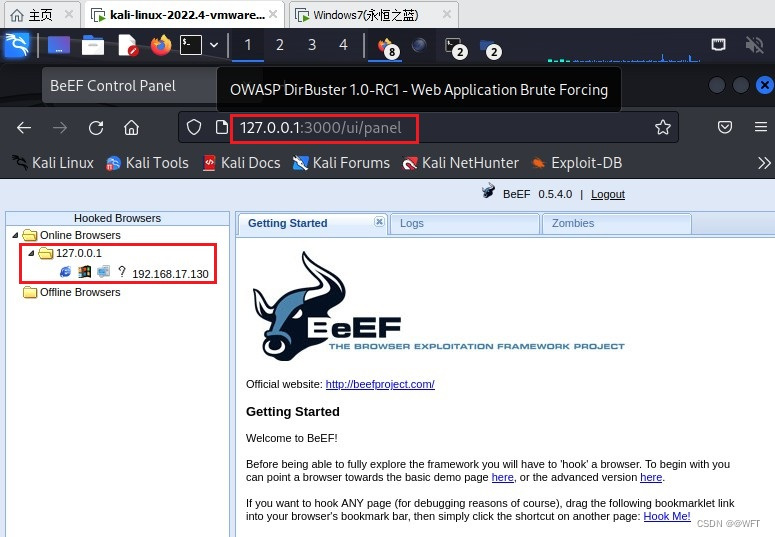Click the question mark icon of hooked browser
This screenshot has height=537, width=775.
(122, 271)
